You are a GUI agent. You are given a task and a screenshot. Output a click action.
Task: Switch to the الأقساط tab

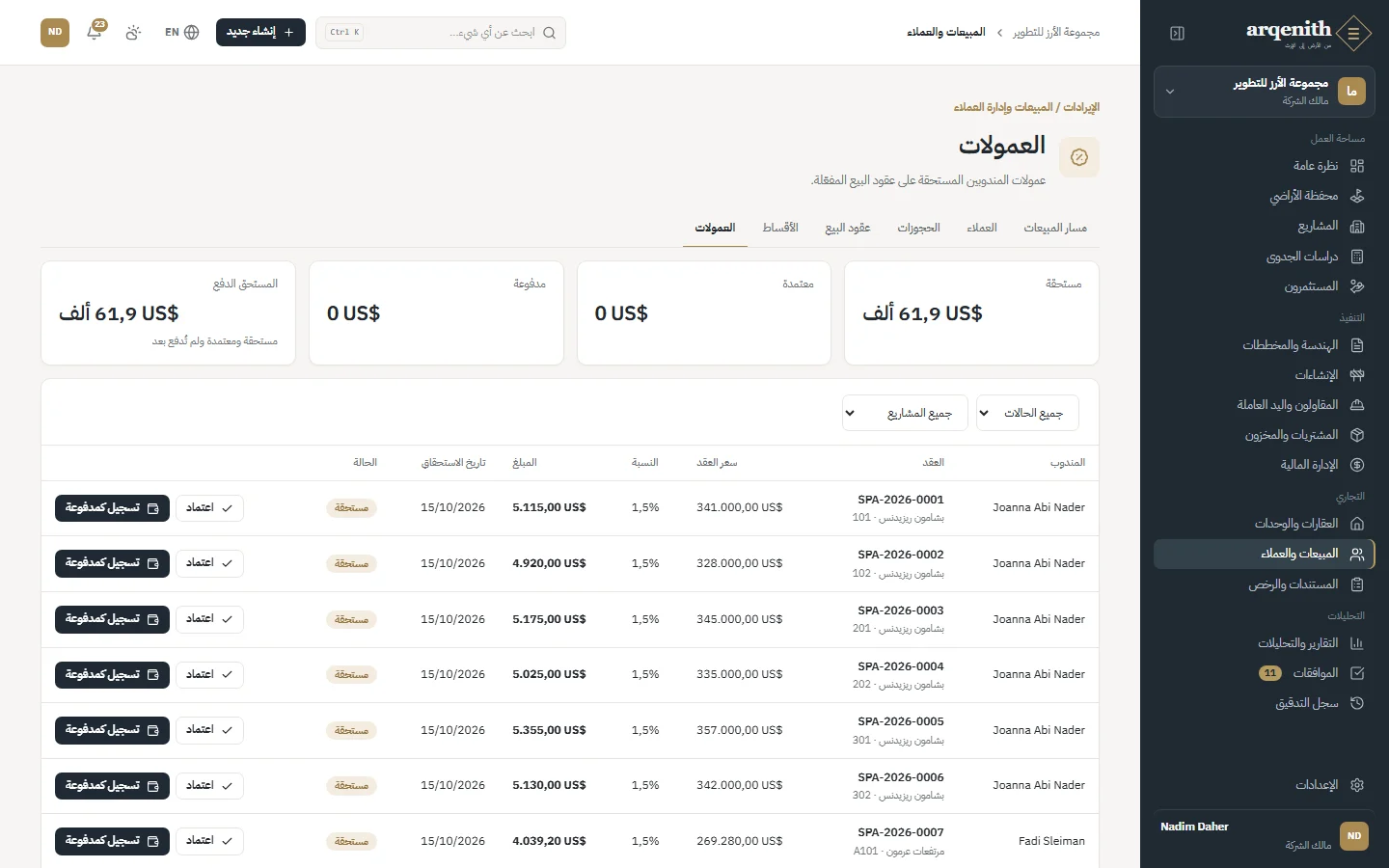click(x=780, y=228)
